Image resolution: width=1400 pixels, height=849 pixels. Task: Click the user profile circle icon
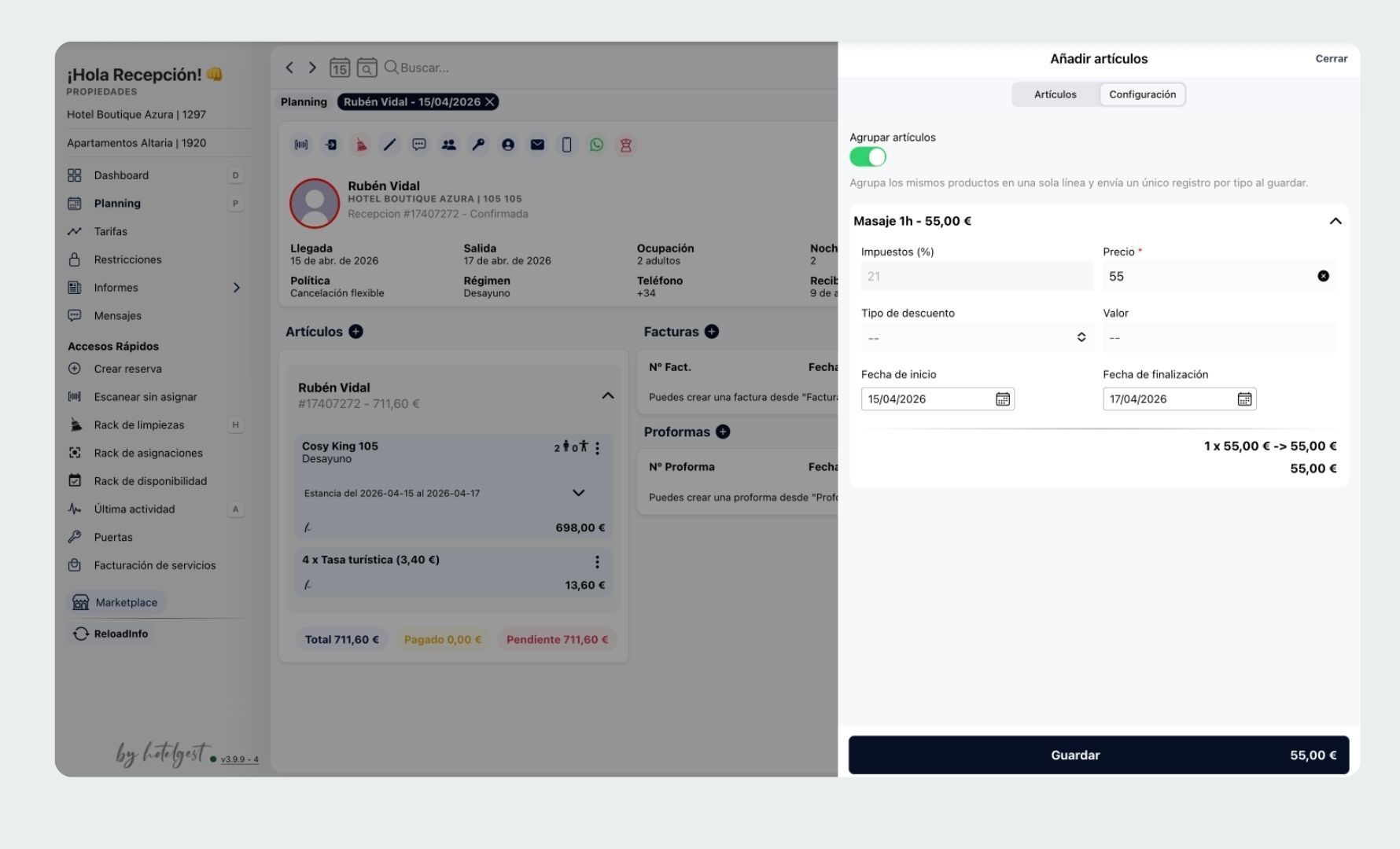[508, 145]
